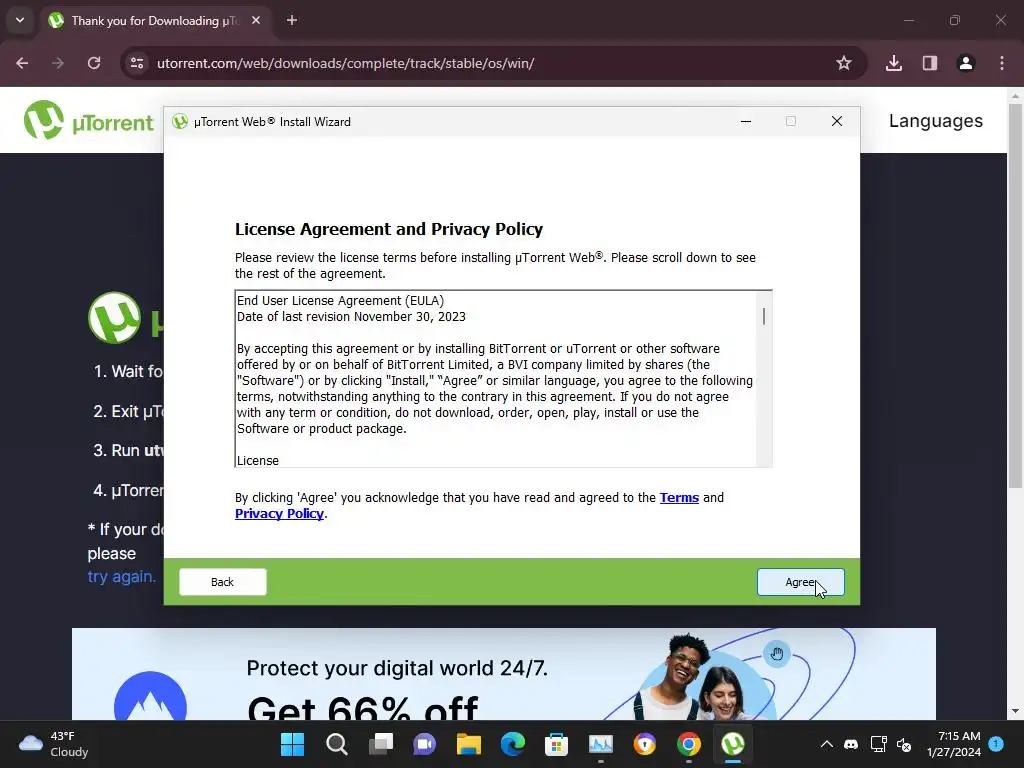Open Microsoft Store from taskbar
1024x768 pixels.
[556, 744]
